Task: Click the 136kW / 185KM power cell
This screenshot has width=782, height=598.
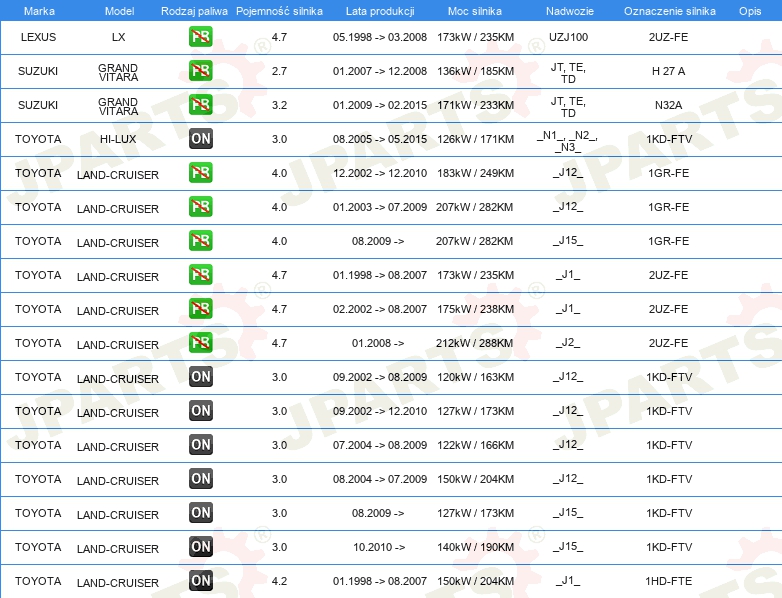Action: pyautogui.click(x=475, y=71)
